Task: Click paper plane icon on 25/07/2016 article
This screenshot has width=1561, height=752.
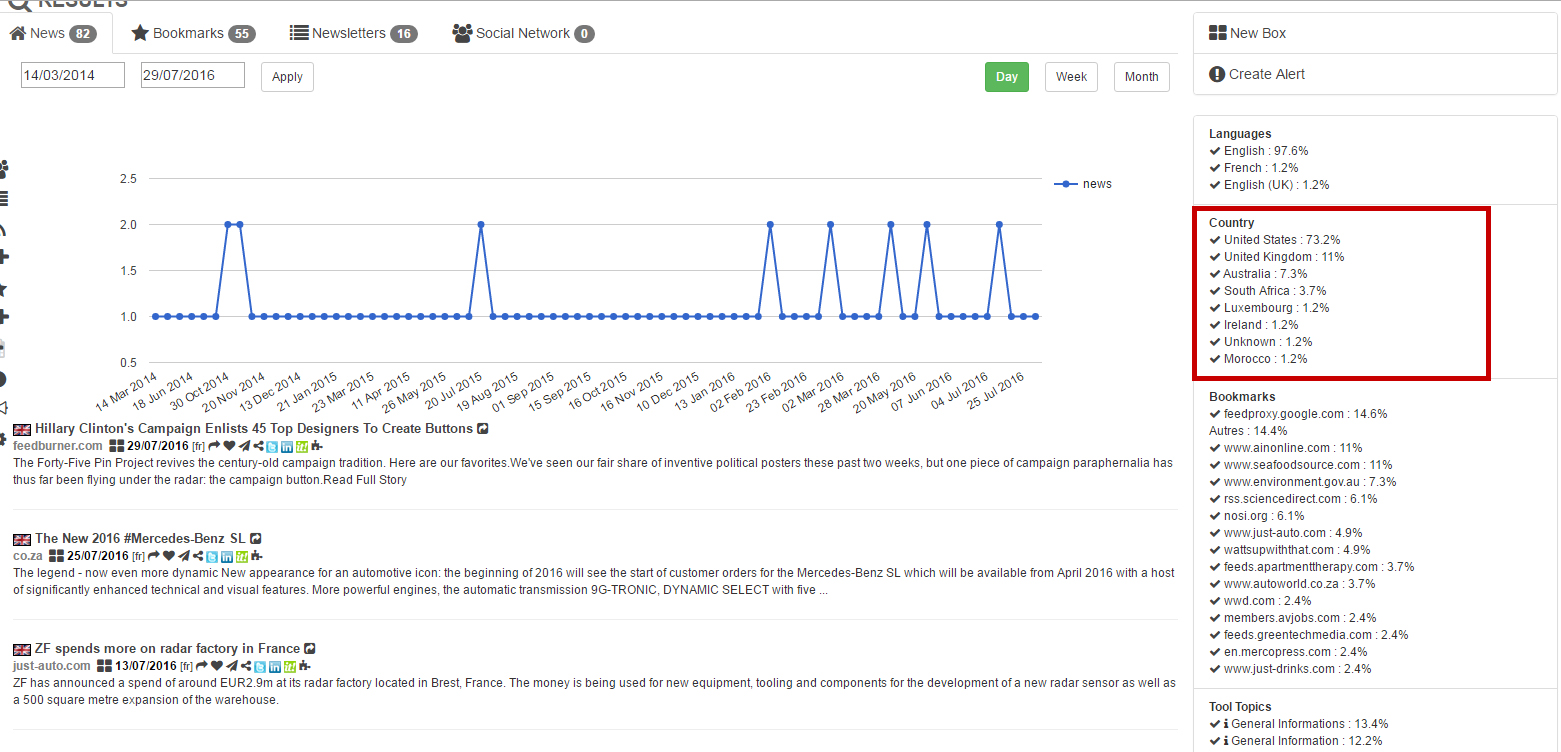Action: [184, 556]
